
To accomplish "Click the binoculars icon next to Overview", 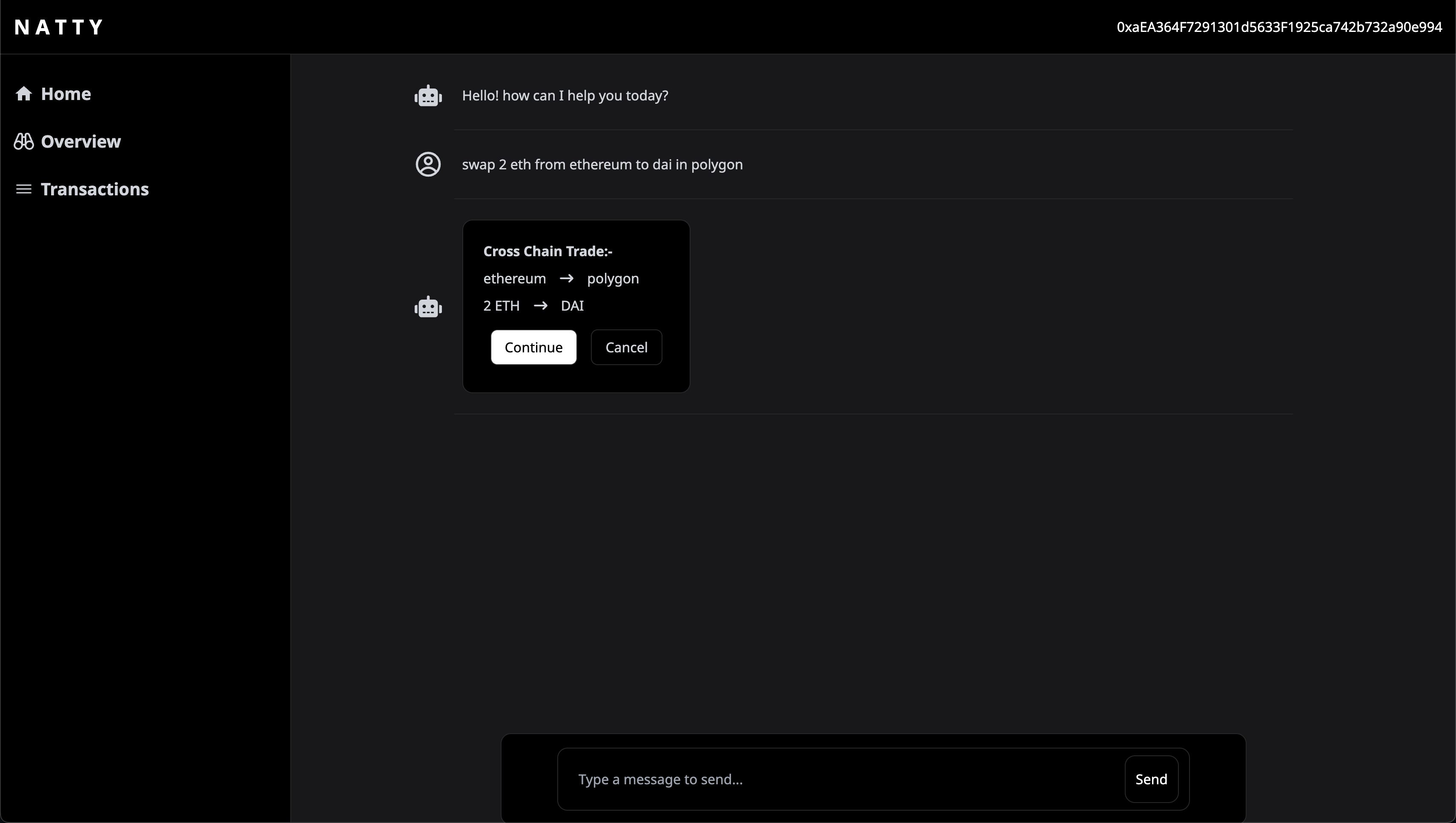I will pos(24,141).
